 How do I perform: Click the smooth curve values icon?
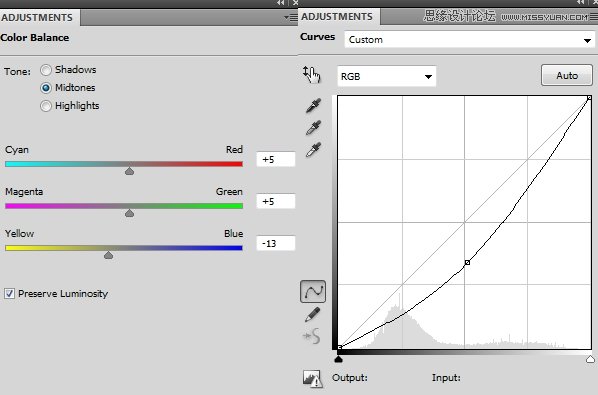tap(312, 336)
